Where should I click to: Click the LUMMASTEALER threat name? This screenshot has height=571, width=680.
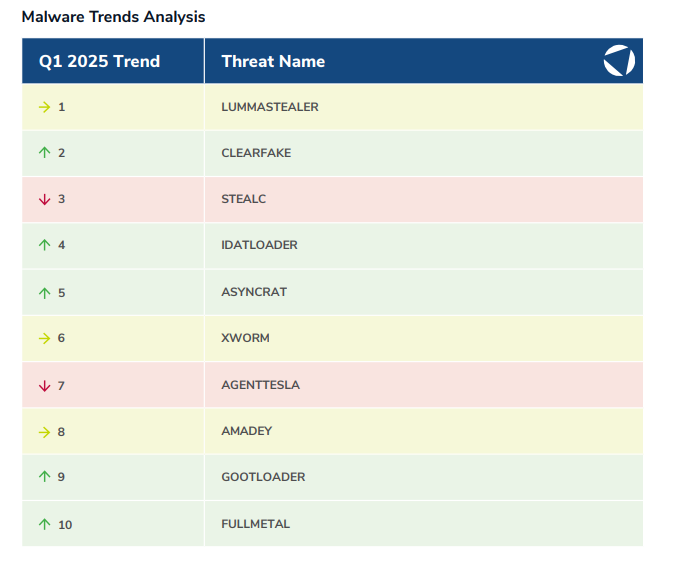[269, 107]
